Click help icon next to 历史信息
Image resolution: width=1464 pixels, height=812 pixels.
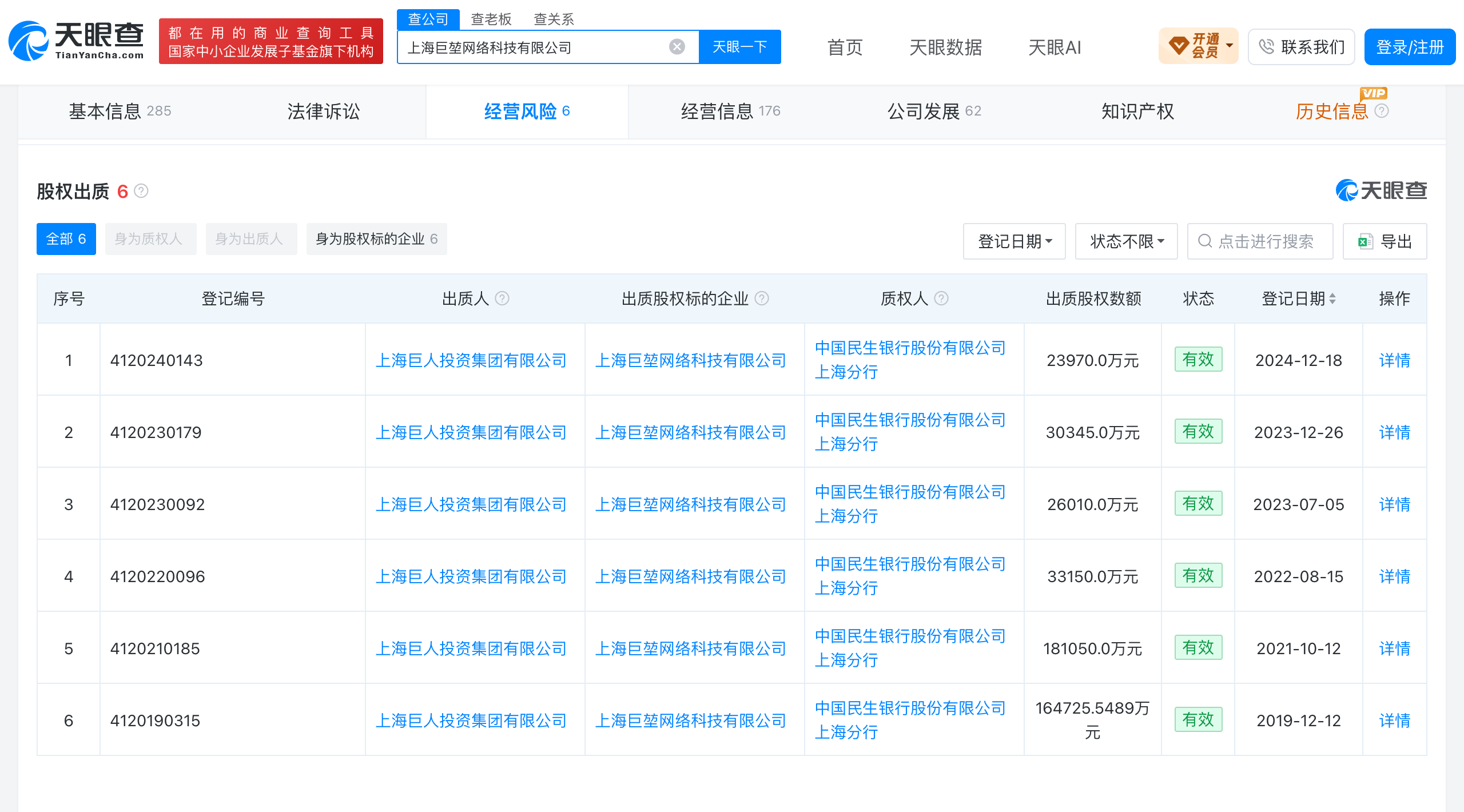(1382, 111)
